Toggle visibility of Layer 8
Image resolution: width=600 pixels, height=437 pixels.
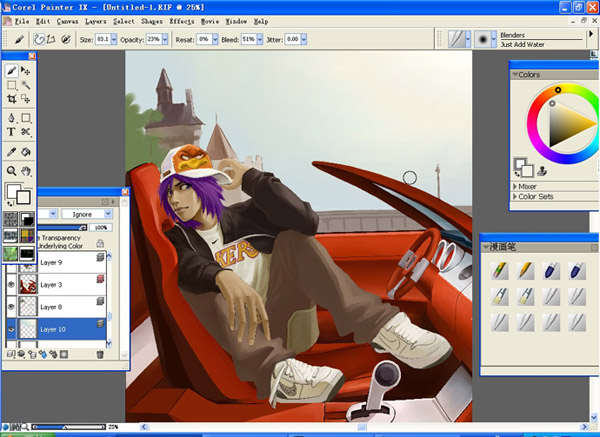click(11, 307)
